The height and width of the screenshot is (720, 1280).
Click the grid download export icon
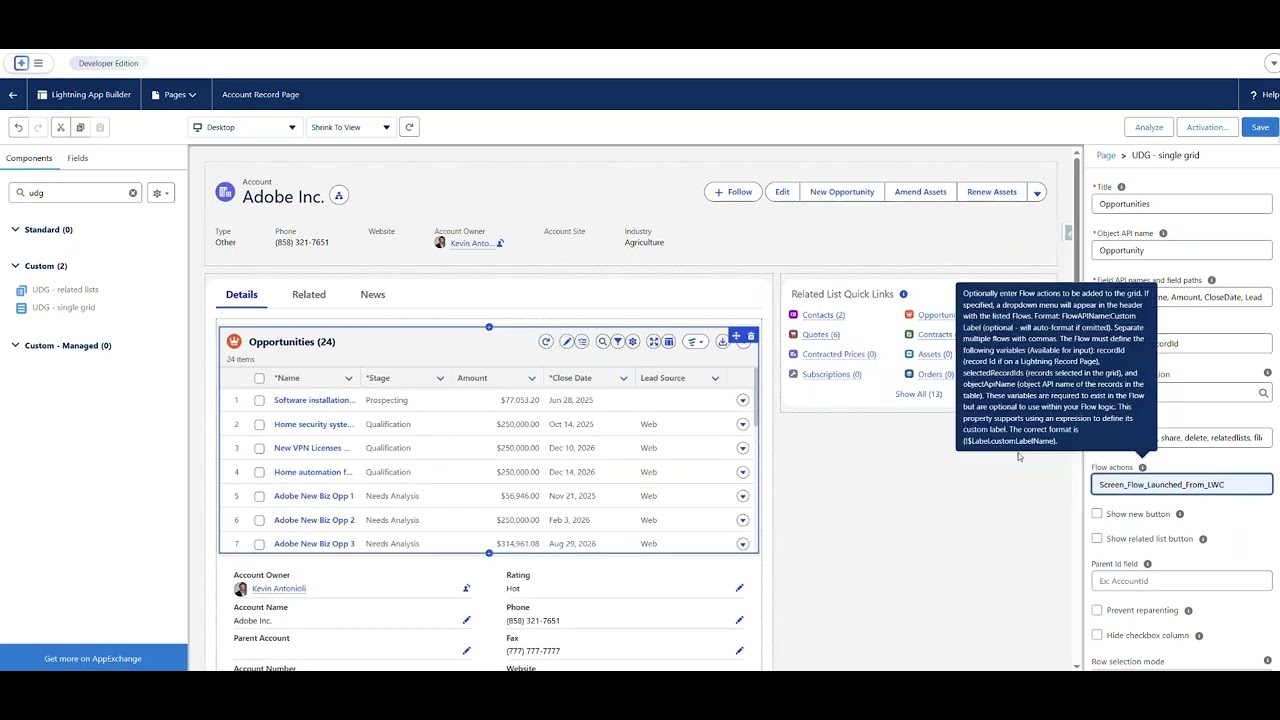point(722,342)
